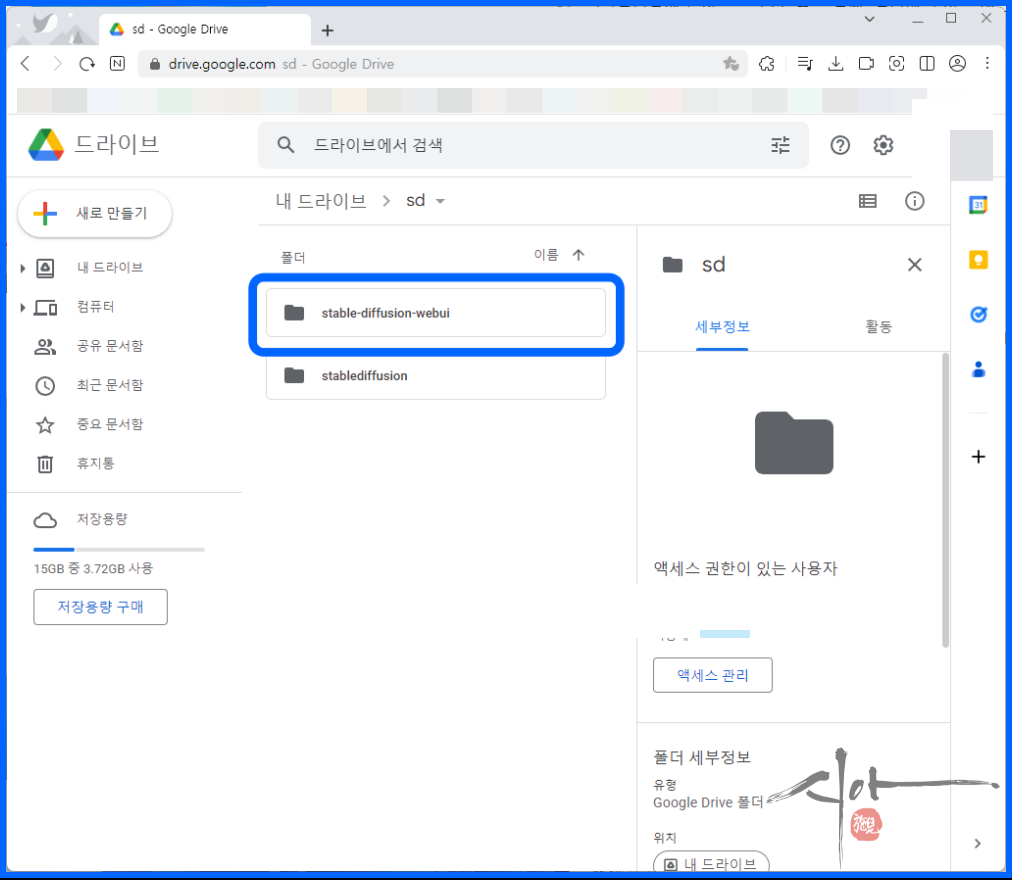
Task: Click the magnifier search icon
Action: pyautogui.click(x=286, y=145)
